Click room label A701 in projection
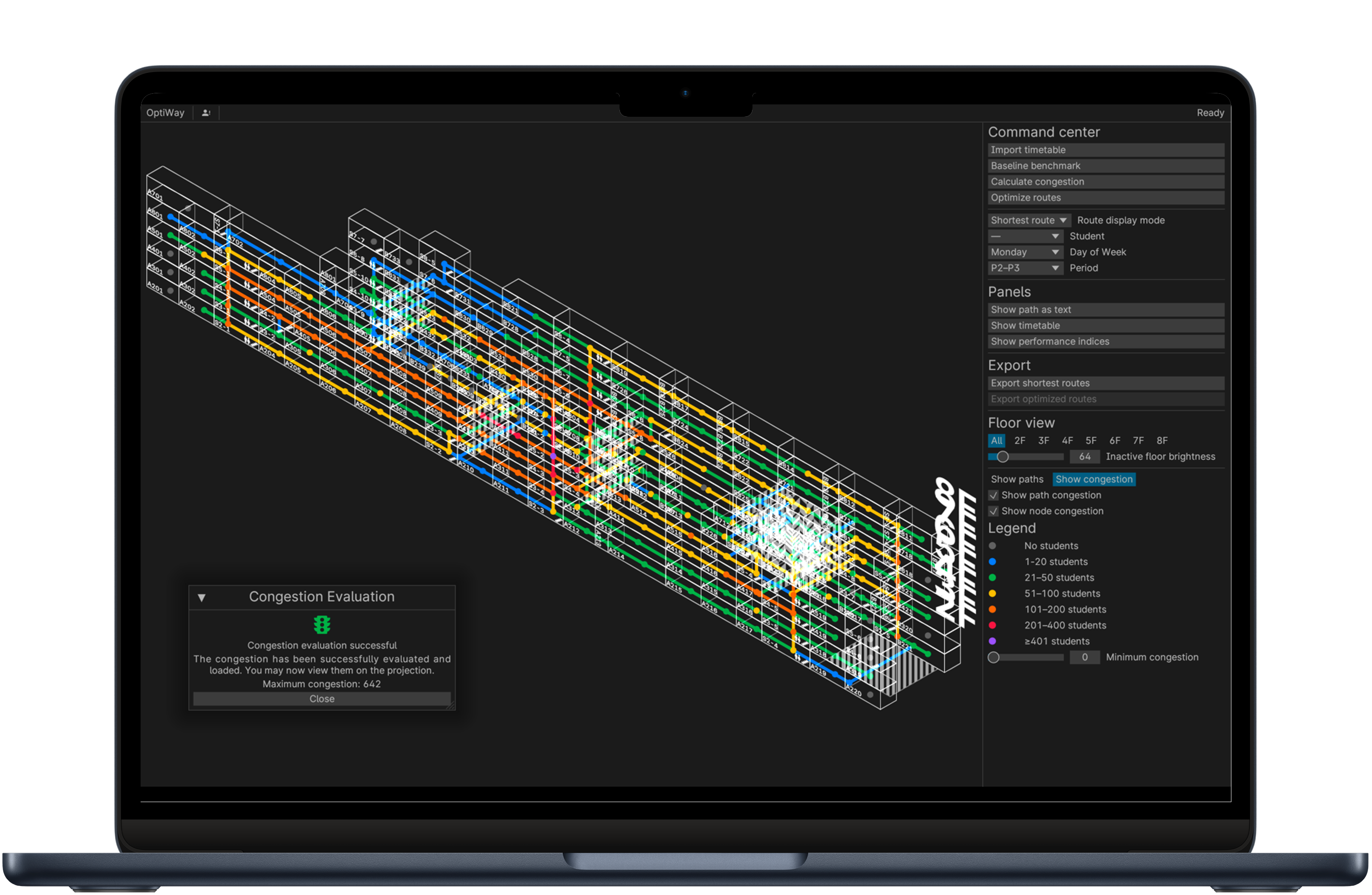The image size is (1372, 895). pos(155,195)
